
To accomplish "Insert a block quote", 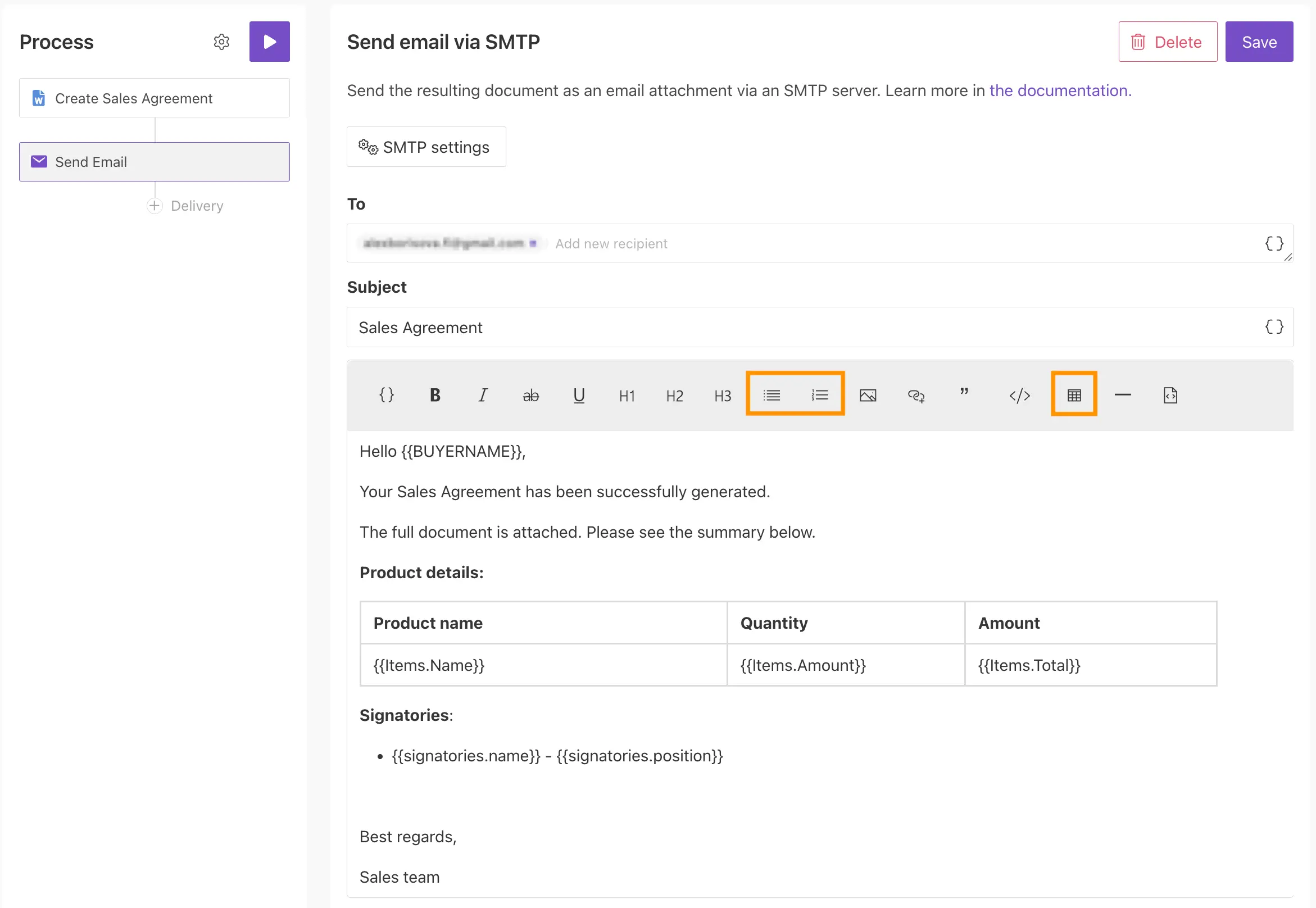I will (x=964, y=392).
